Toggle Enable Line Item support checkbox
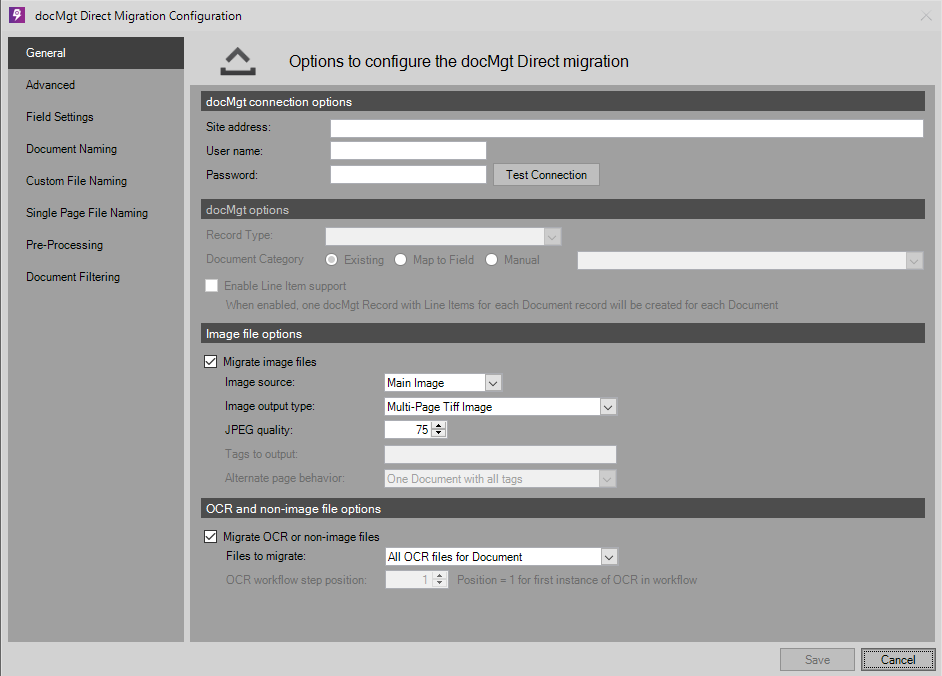942x676 pixels. 211,285
